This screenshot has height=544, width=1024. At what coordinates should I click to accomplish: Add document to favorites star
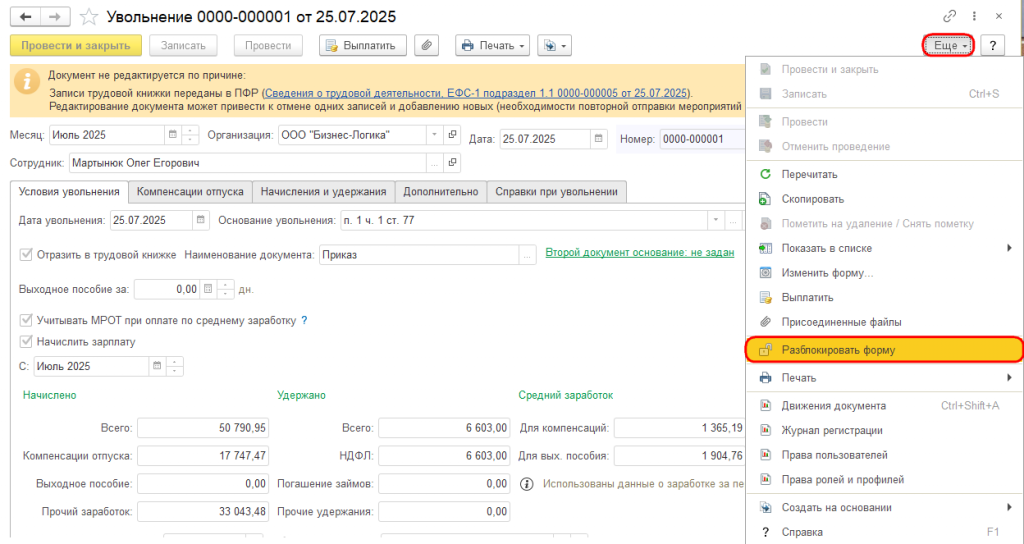(x=89, y=16)
